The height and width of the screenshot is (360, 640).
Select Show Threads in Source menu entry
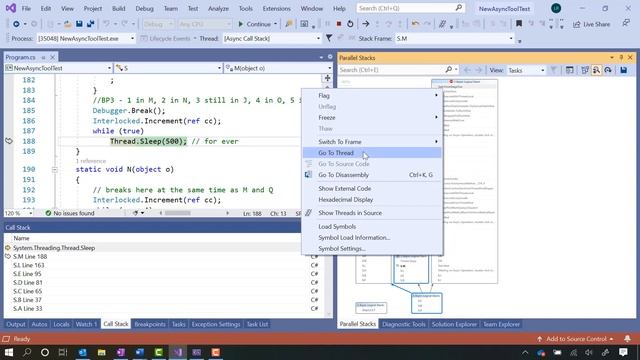point(371,213)
